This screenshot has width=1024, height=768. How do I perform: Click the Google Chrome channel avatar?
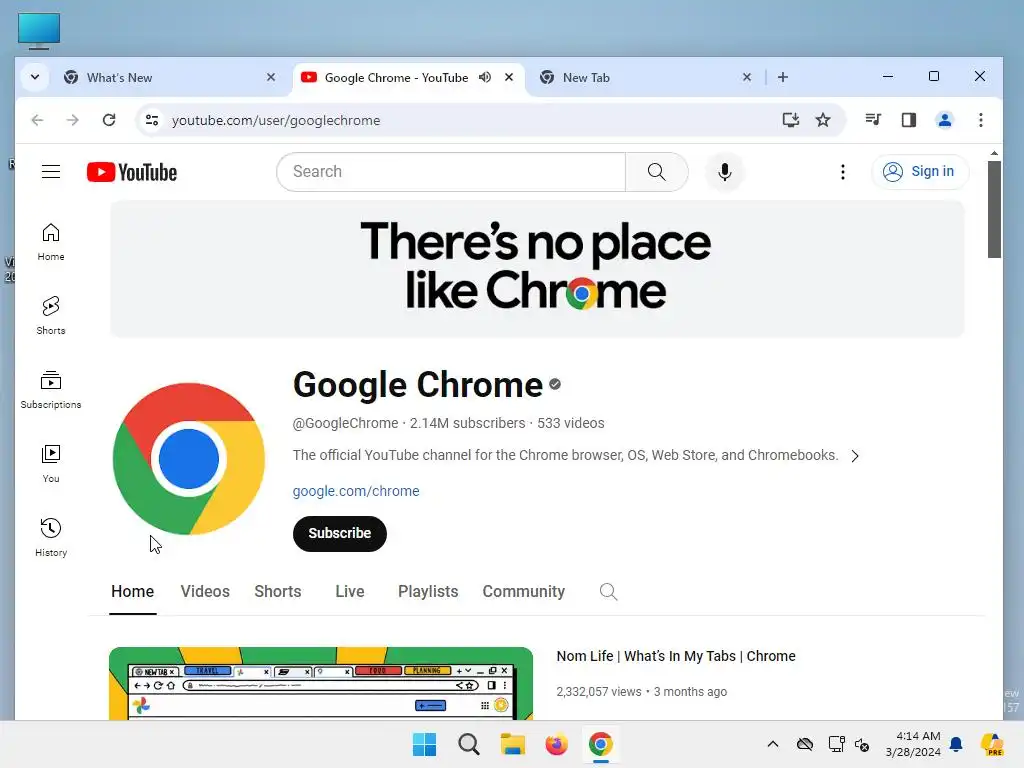189,459
